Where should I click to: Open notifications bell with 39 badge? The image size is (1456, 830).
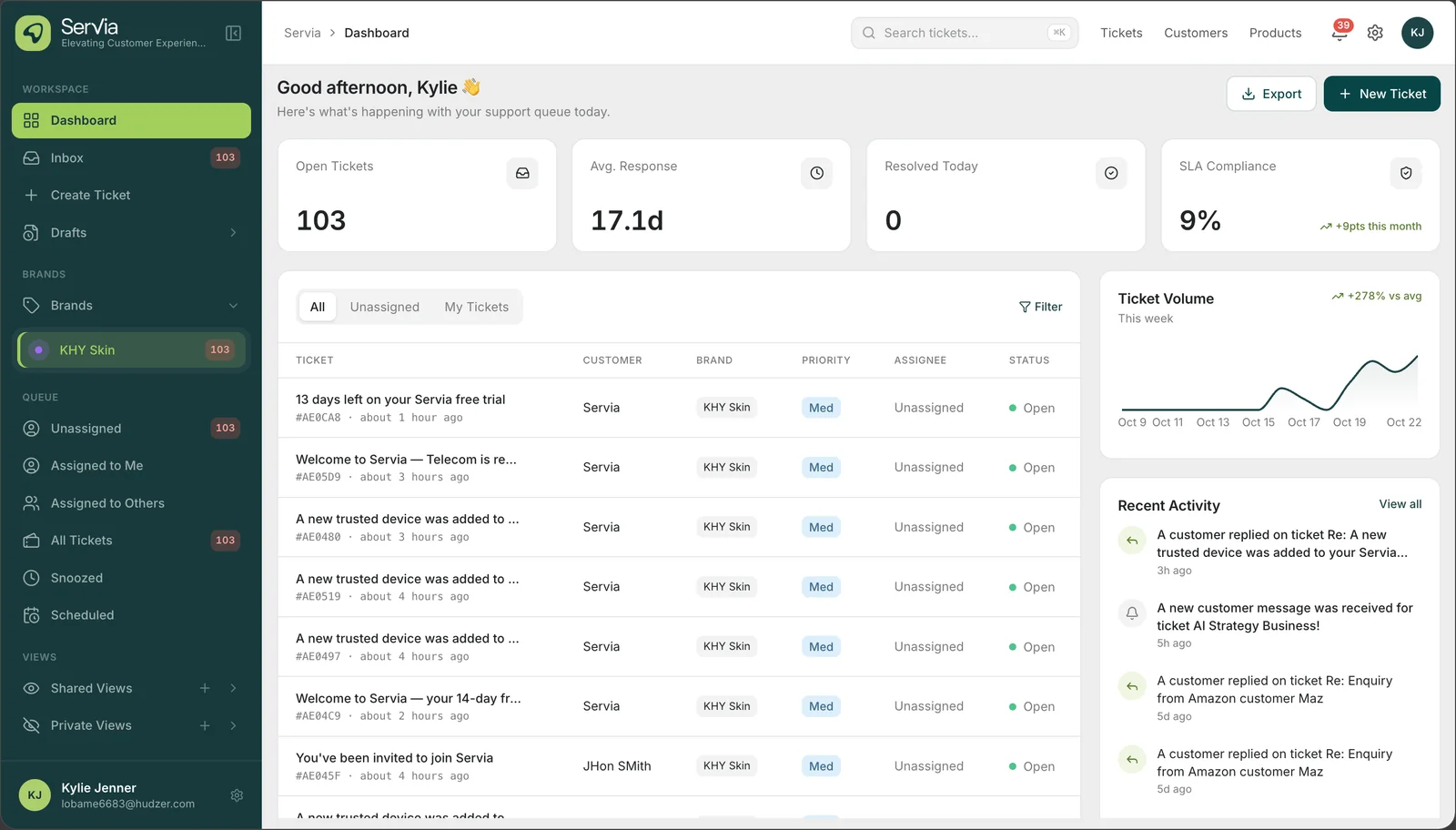click(x=1340, y=33)
